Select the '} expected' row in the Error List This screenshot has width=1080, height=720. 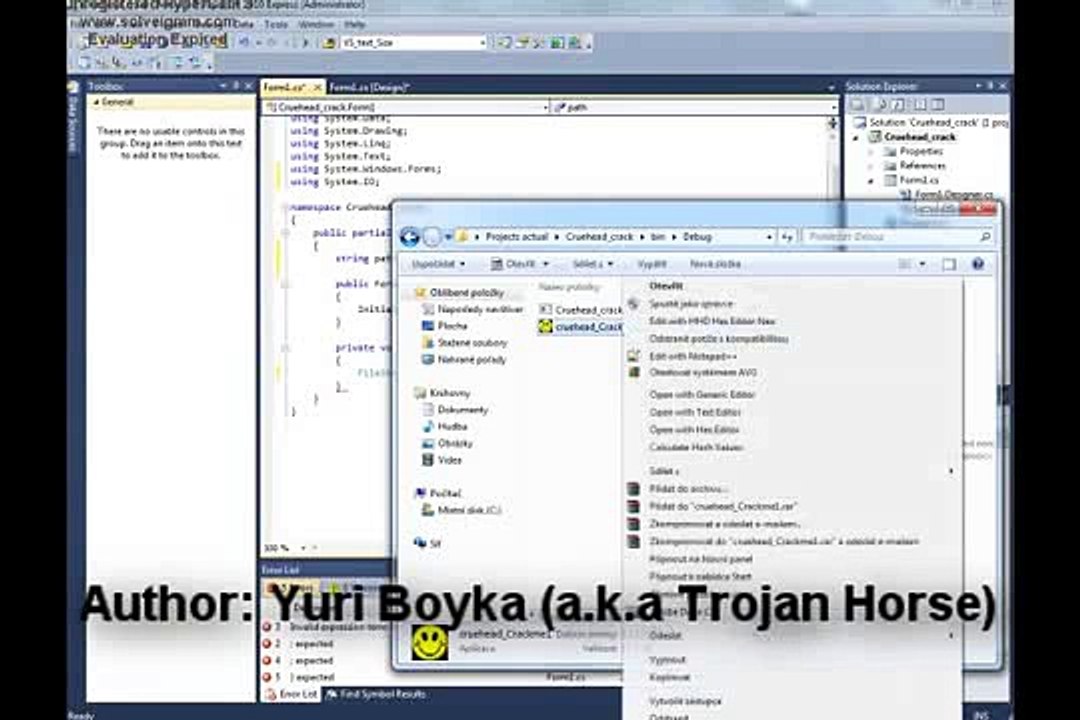coord(300,677)
